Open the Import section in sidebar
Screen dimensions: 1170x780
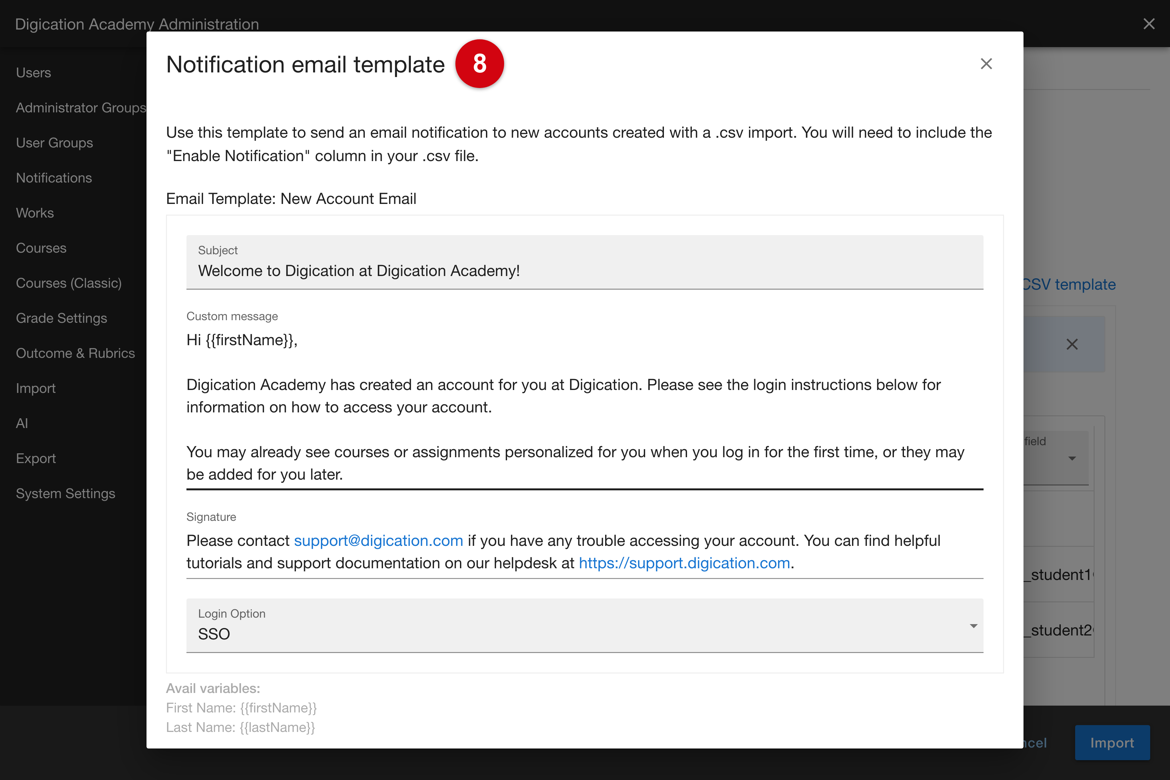coord(36,388)
